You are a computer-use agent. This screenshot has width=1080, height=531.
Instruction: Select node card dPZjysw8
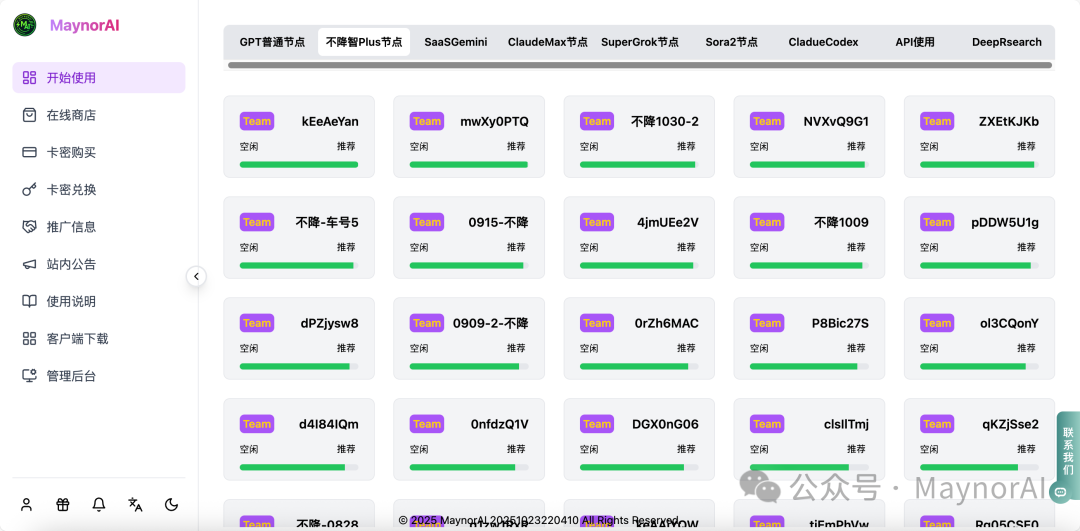[299, 338]
